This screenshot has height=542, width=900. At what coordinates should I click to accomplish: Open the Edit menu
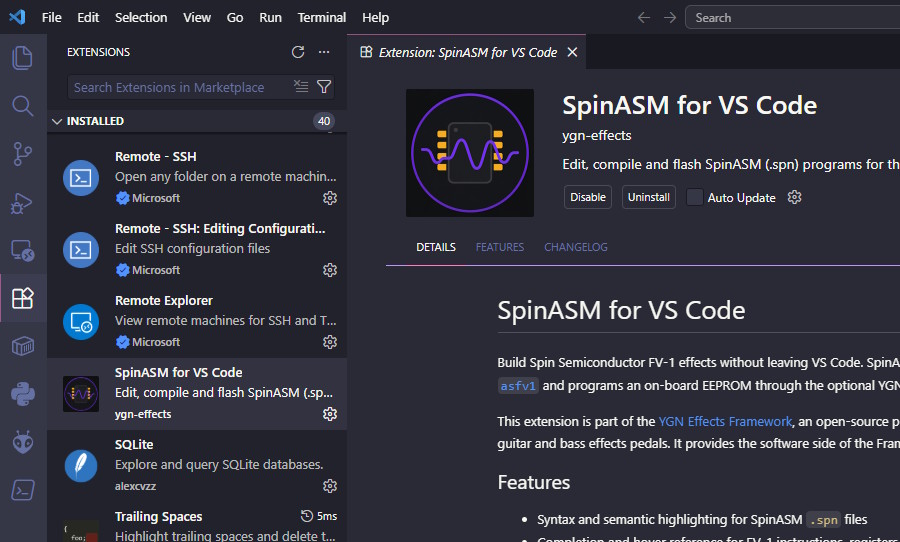coord(88,18)
